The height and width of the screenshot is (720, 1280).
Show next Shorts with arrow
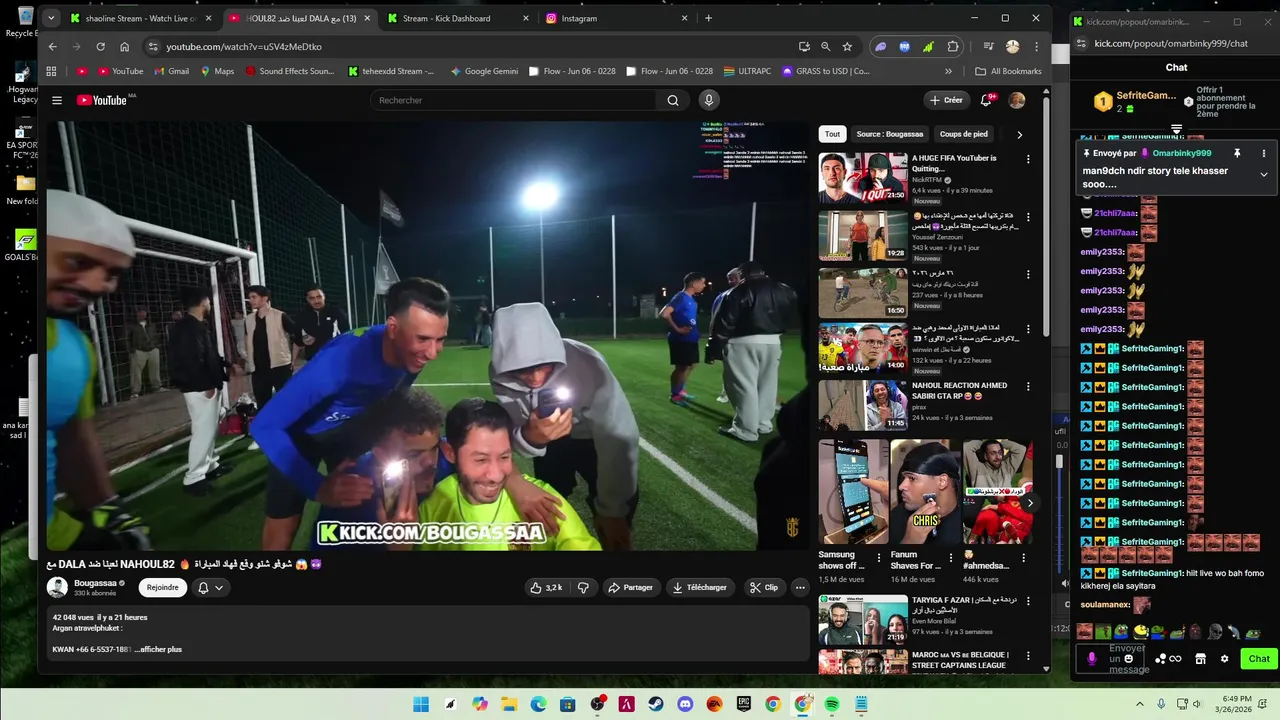(x=1030, y=503)
